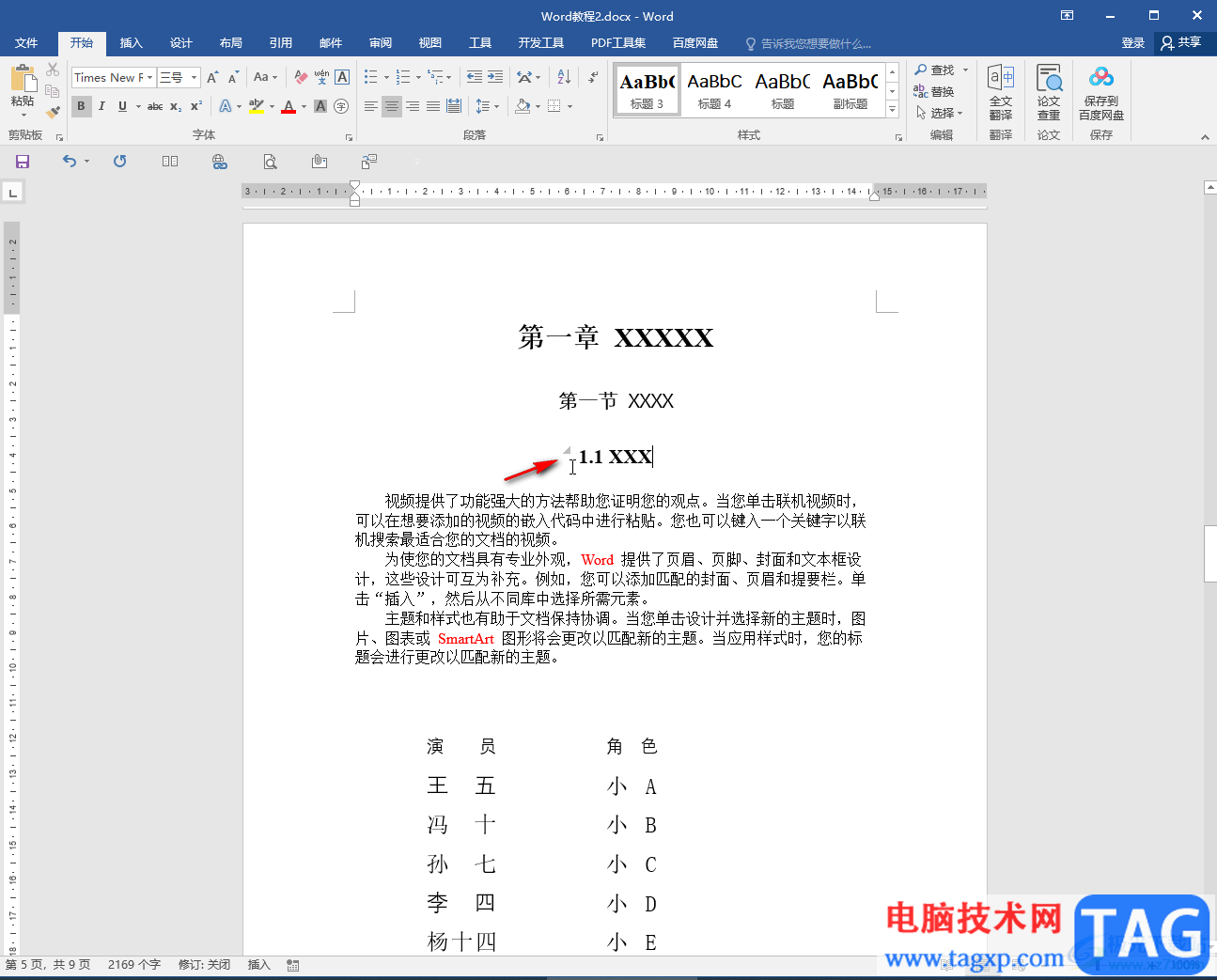Click the yellow text highlight color button
The width and height of the screenshot is (1217, 980).
257,106
